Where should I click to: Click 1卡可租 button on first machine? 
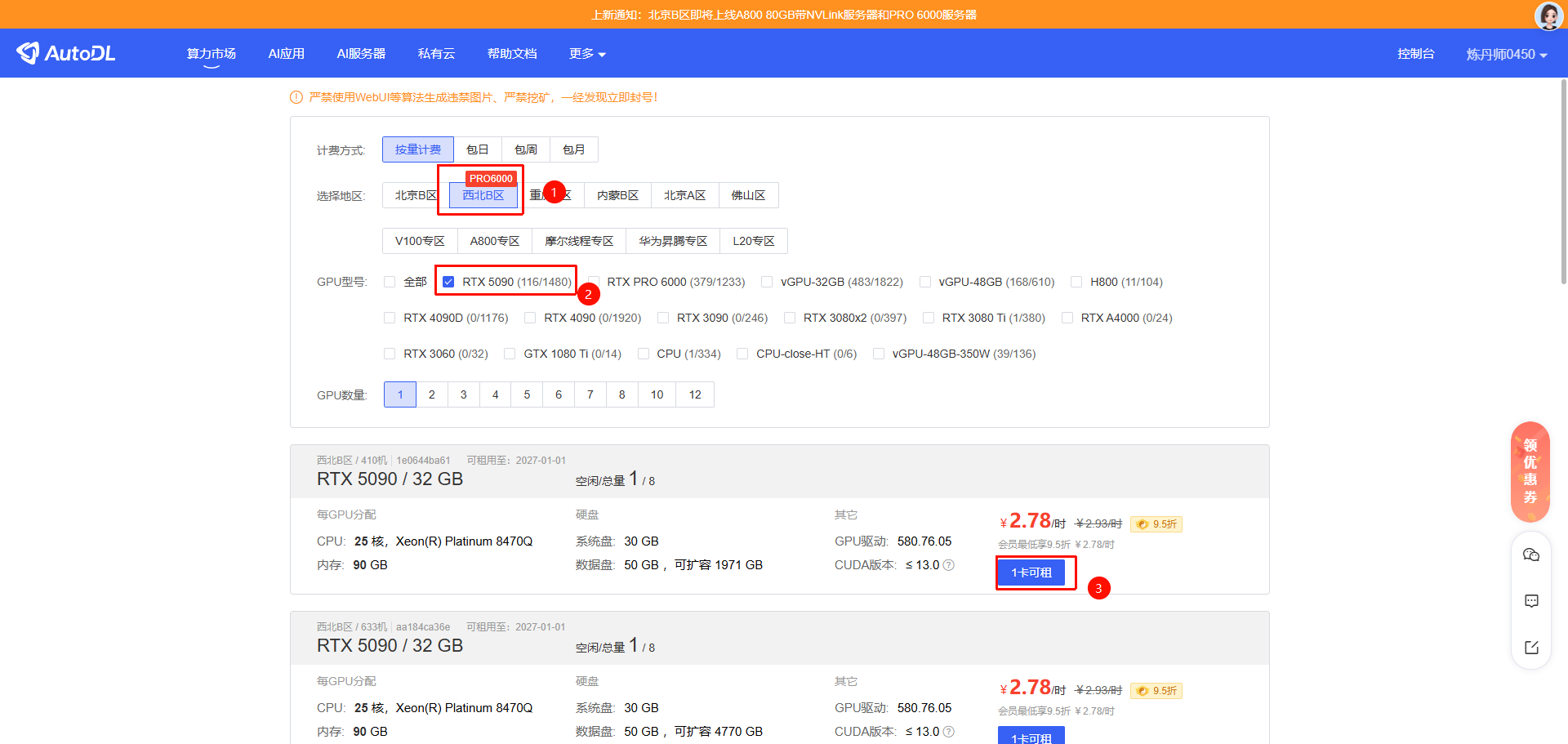point(1031,572)
